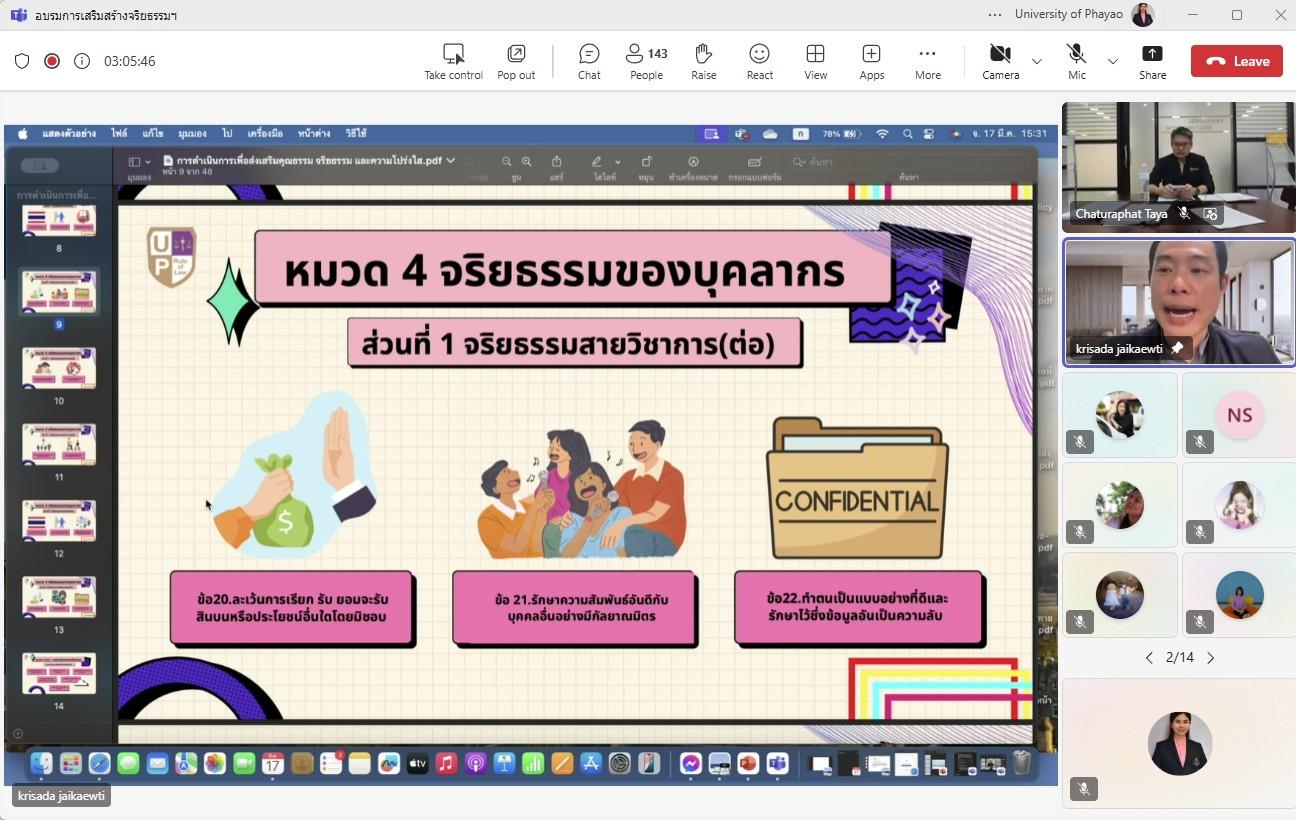
Task: Select krisada jaikaewti's pinned video tile
Action: coord(1179,303)
